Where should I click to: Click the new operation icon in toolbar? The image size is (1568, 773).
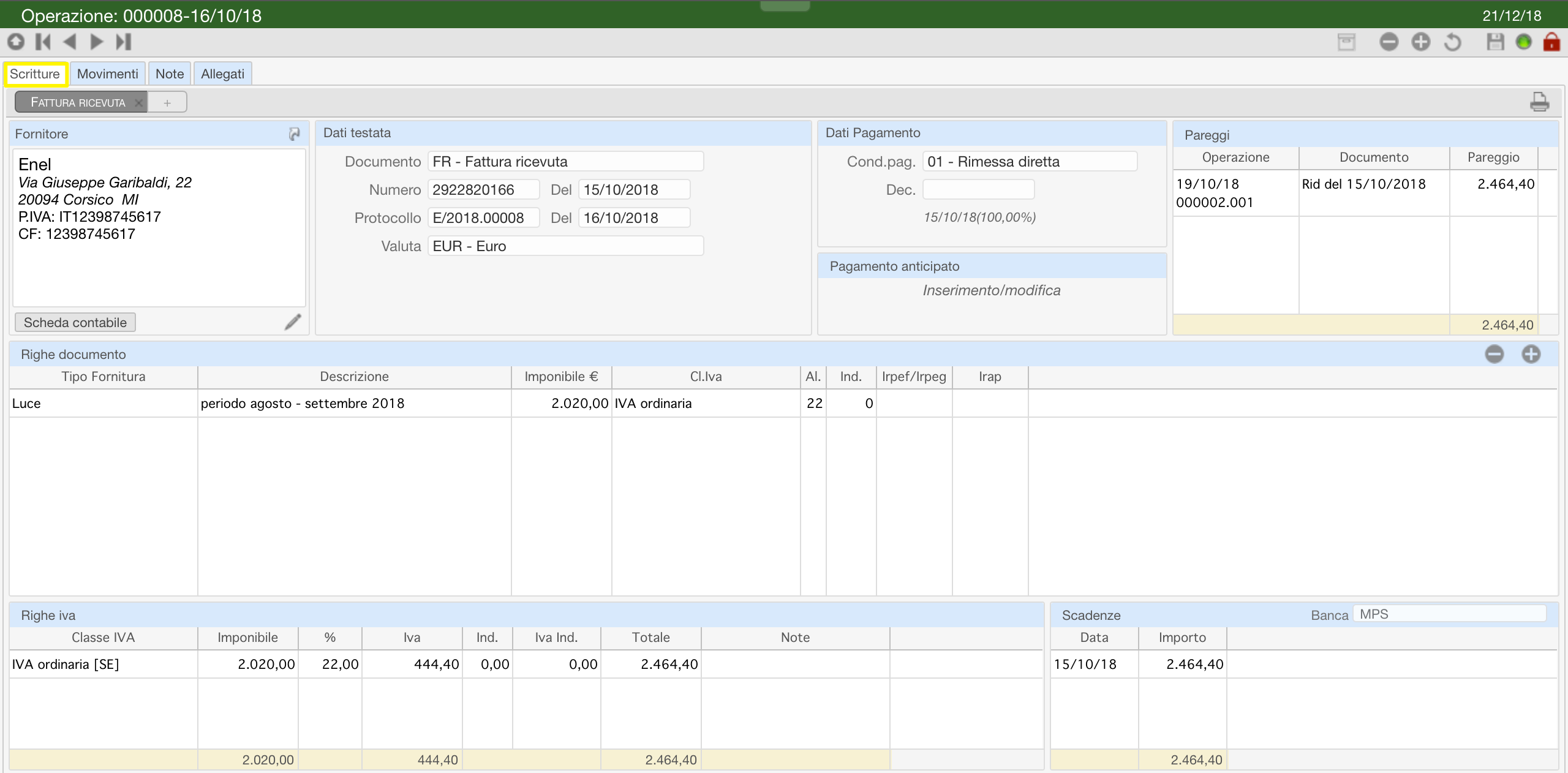point(16,42)
